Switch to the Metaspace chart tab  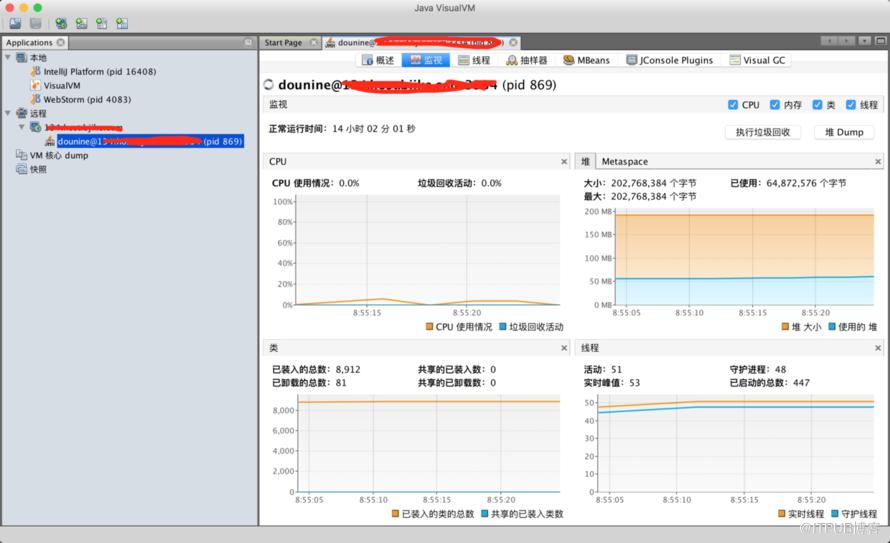click(624, 162)
